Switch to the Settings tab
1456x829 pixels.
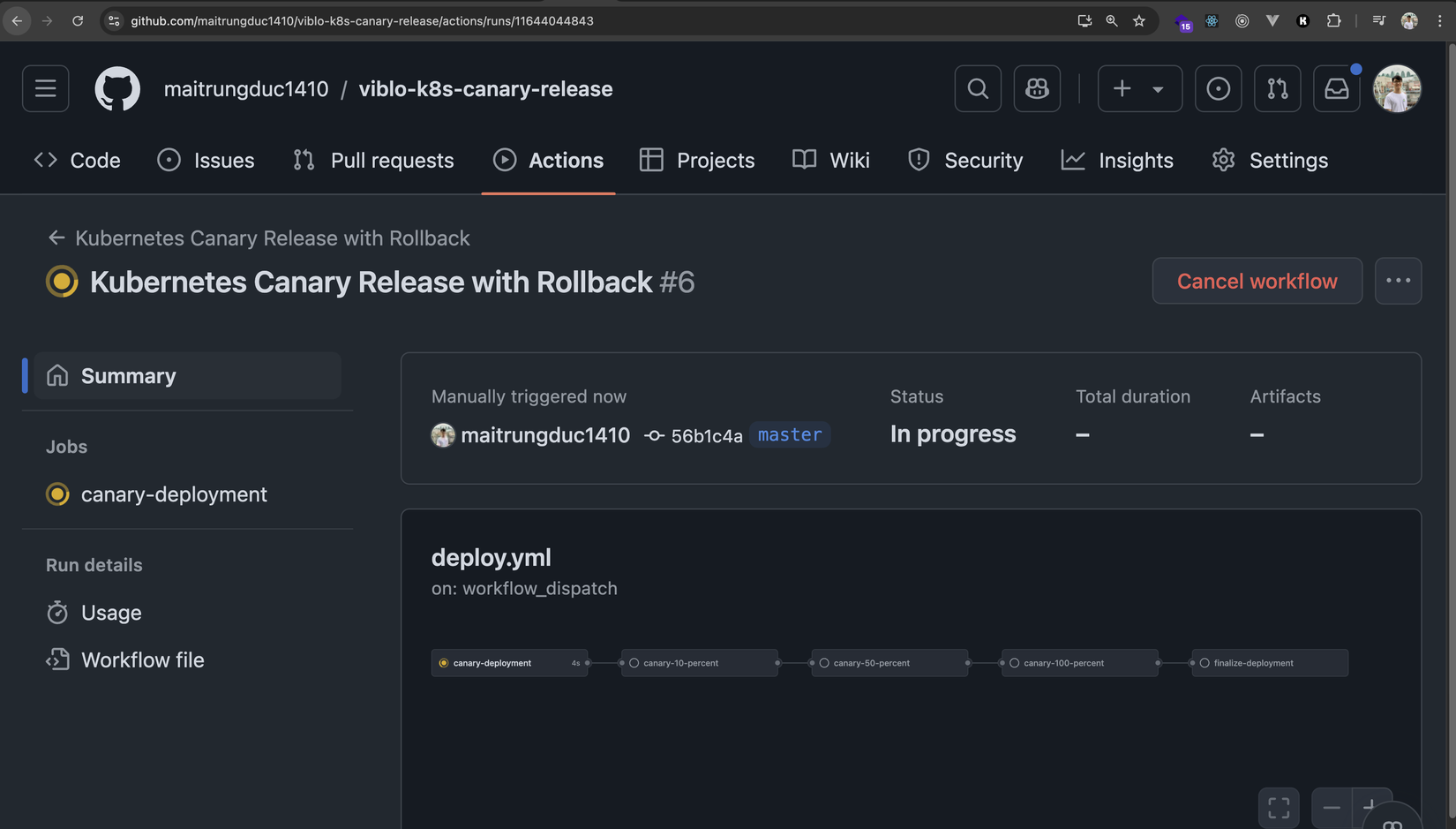coord(1287,160)
